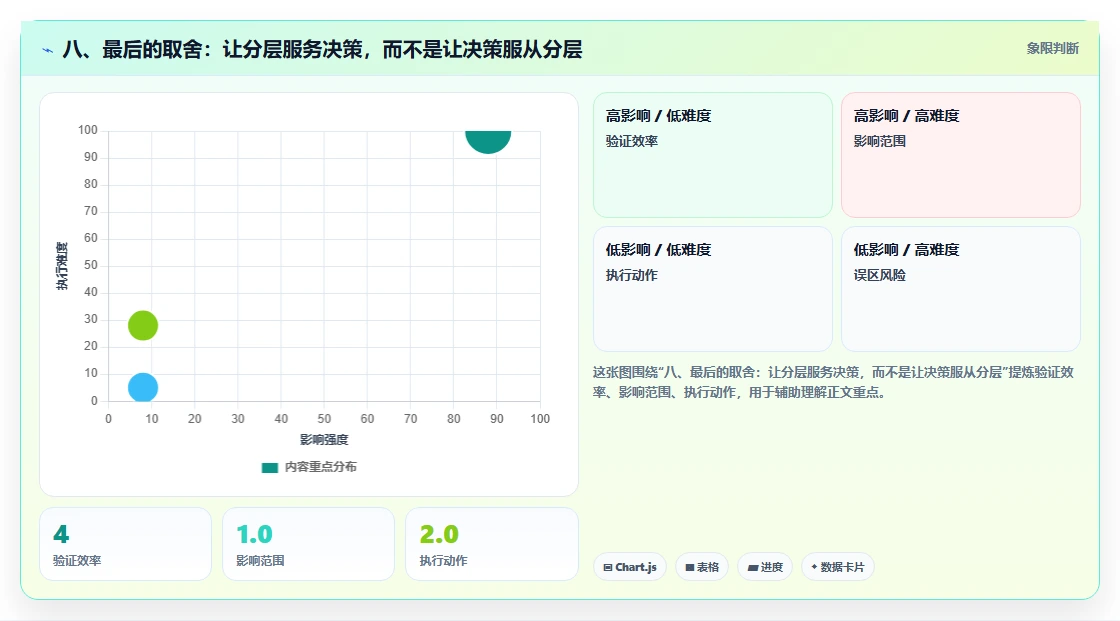This screenshot has height=621, width=1120.
Task: Open the 低影响 / 低难度 quadrant card
Action: tap(713, 289)
